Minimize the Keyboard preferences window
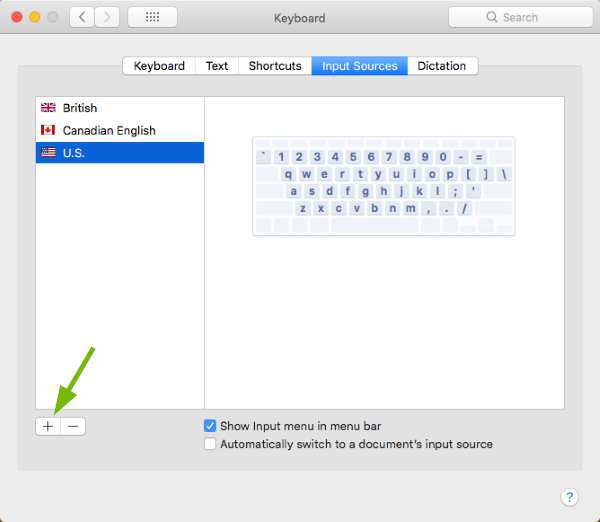 click(x=35, y=17)
